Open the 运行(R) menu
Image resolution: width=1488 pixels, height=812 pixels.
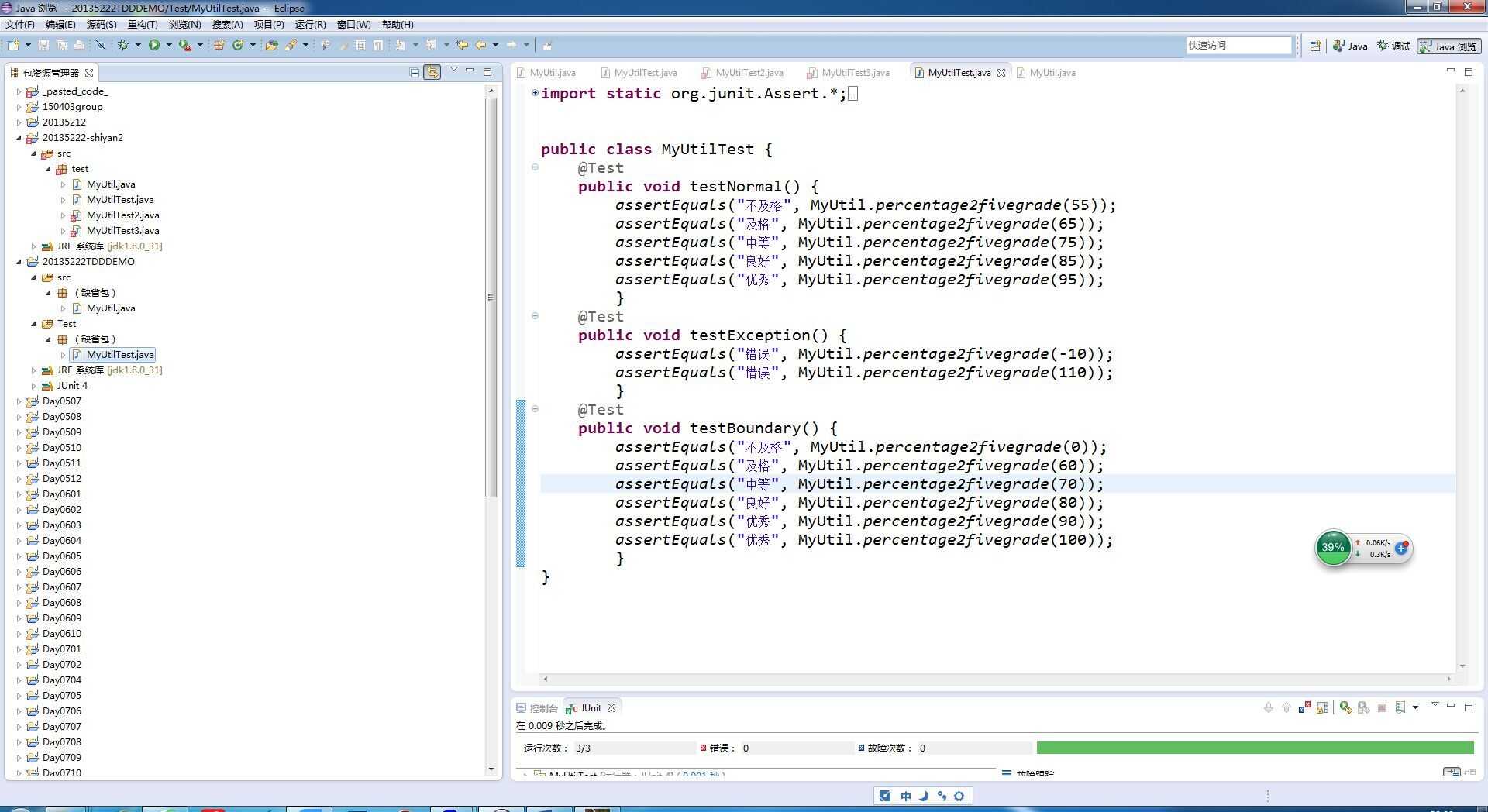[x=310, y=25]
